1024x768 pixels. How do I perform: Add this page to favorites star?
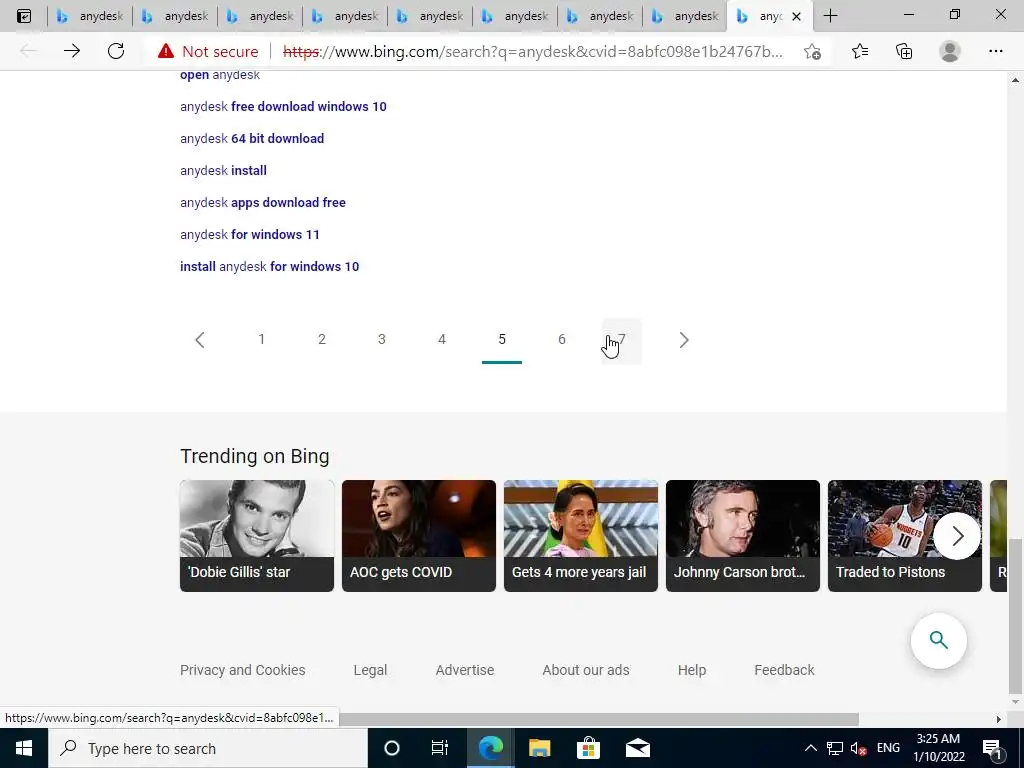812,51
